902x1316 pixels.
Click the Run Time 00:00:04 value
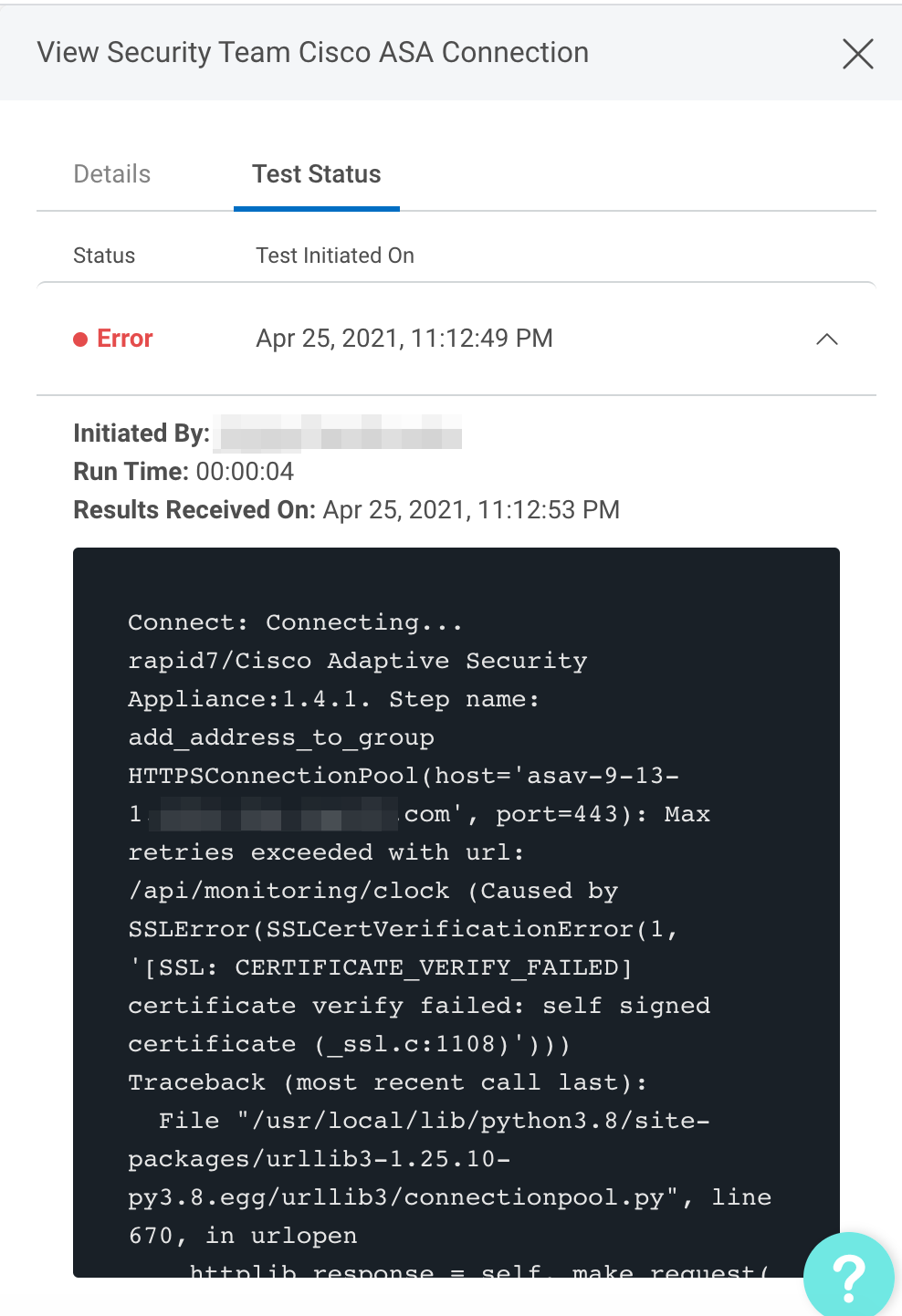coord(245,472)
